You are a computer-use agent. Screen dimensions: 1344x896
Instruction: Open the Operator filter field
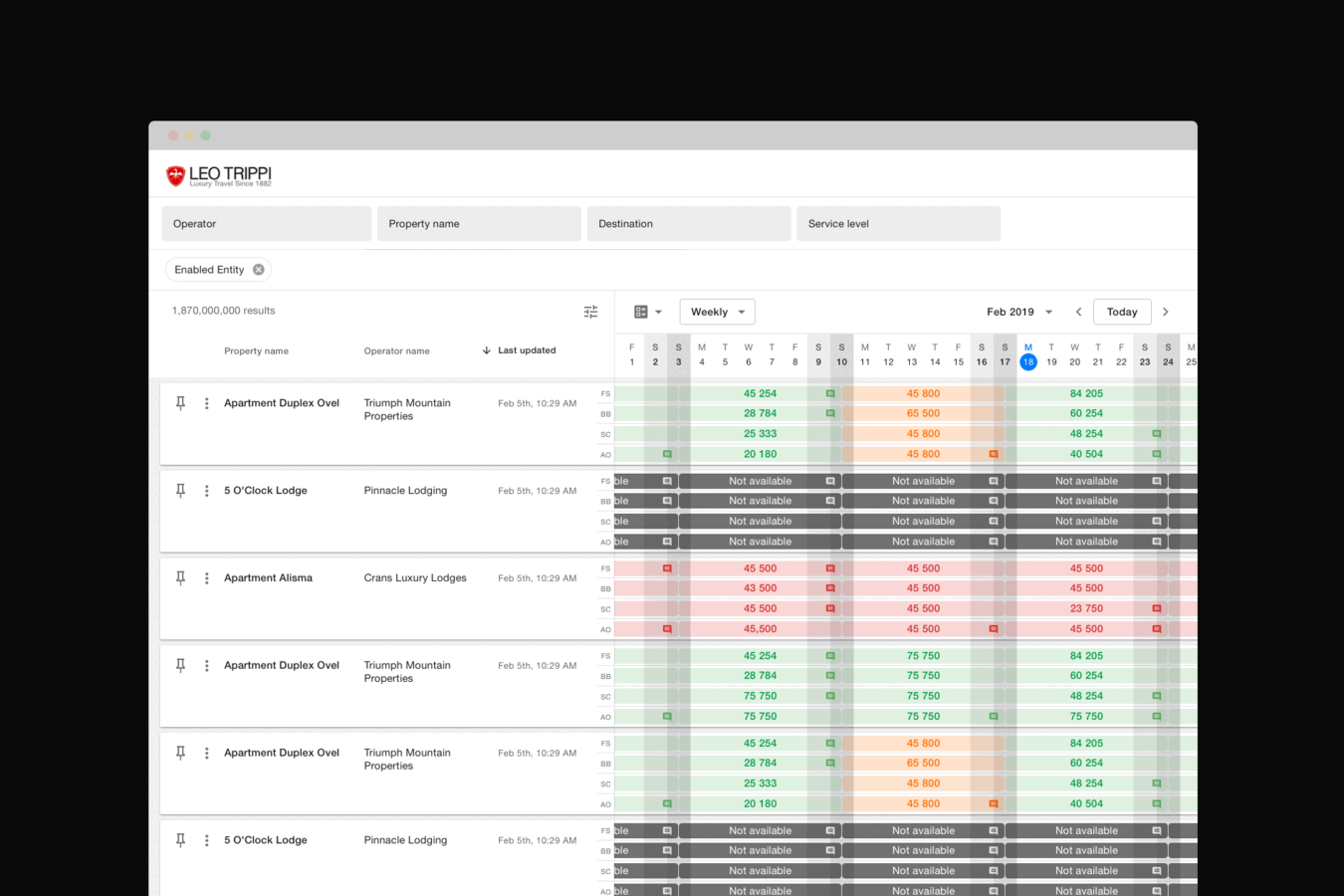pyautogui.click(x=267, y=224)
